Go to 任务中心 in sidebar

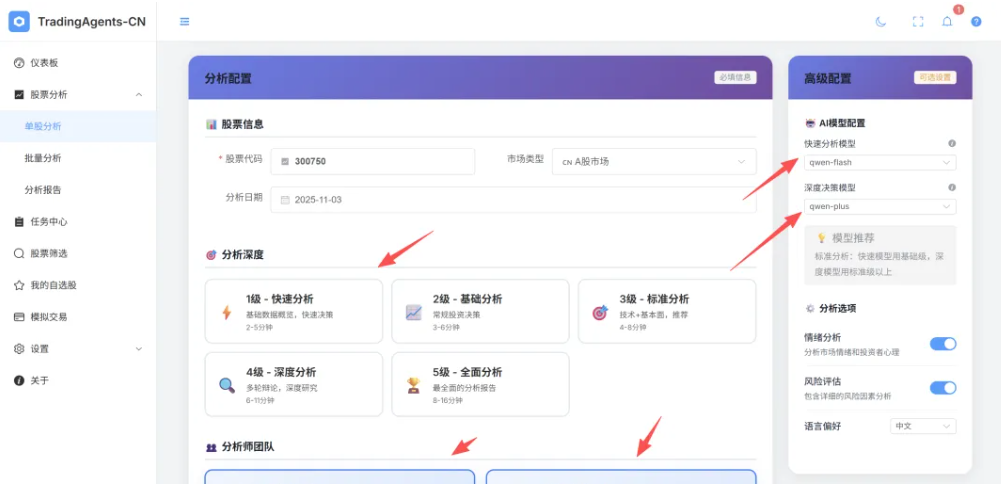(48, 221)
